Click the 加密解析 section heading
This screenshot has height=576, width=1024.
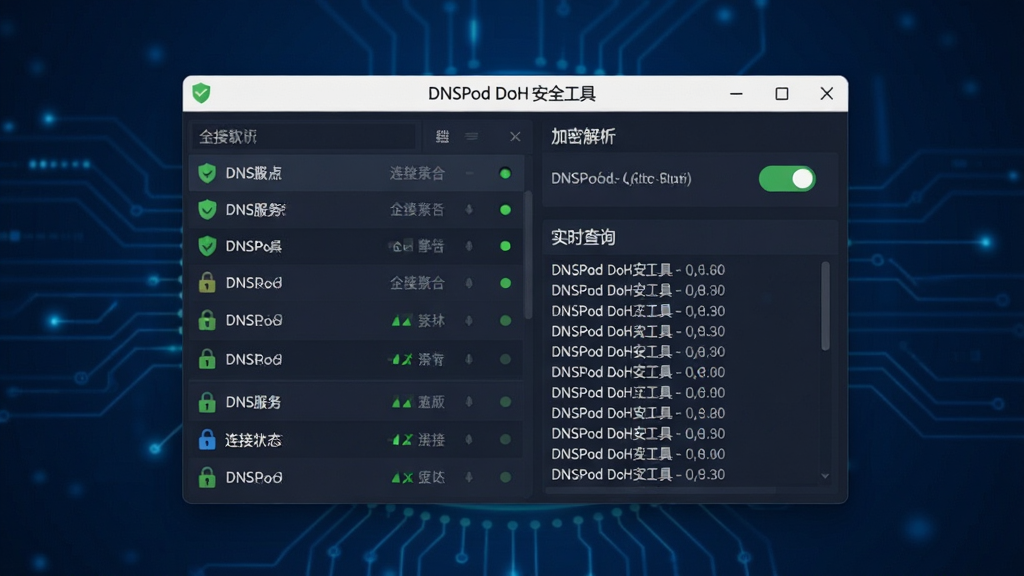click(x=583, y=136)
